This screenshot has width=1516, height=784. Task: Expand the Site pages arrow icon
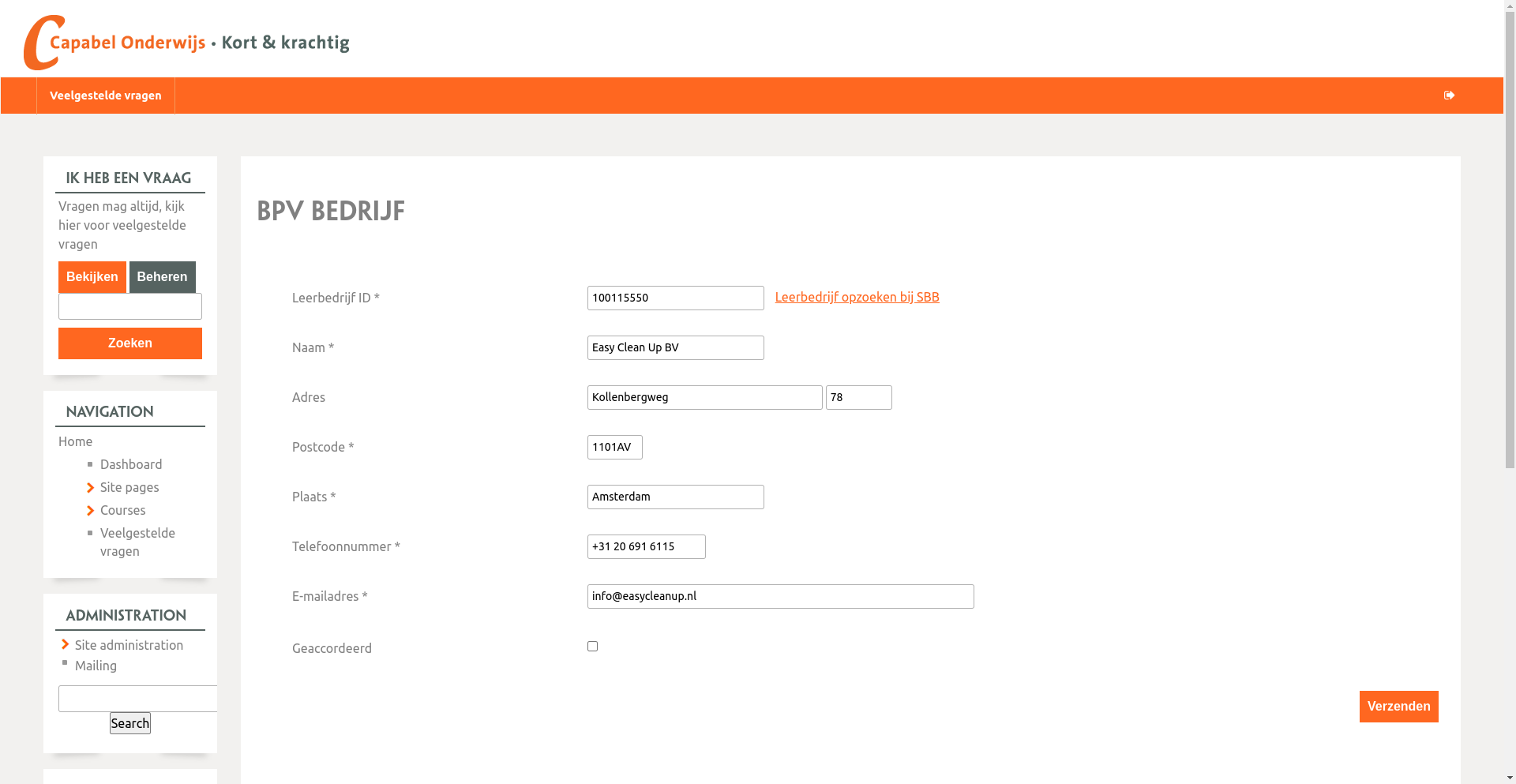pyautogui.click(x=91, y=488)
